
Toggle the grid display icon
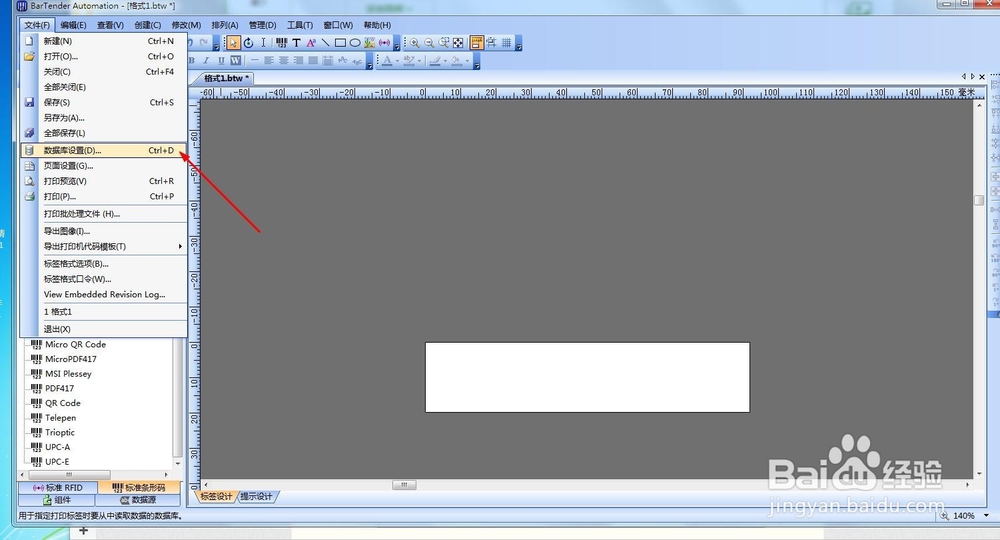(x=506, y=43)
